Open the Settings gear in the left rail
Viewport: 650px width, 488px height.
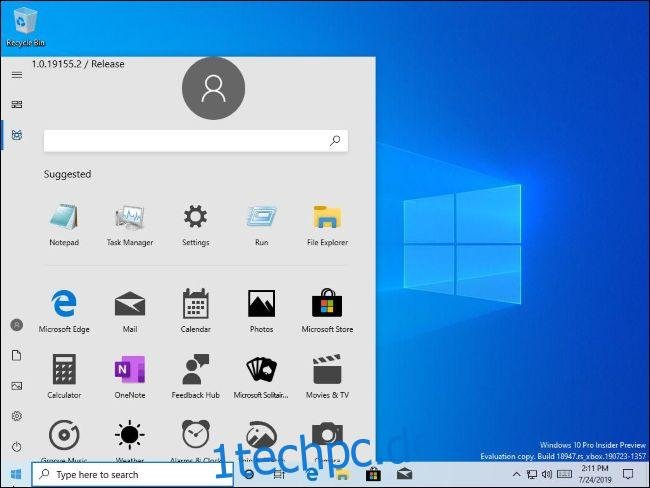(x=17, y=416)
